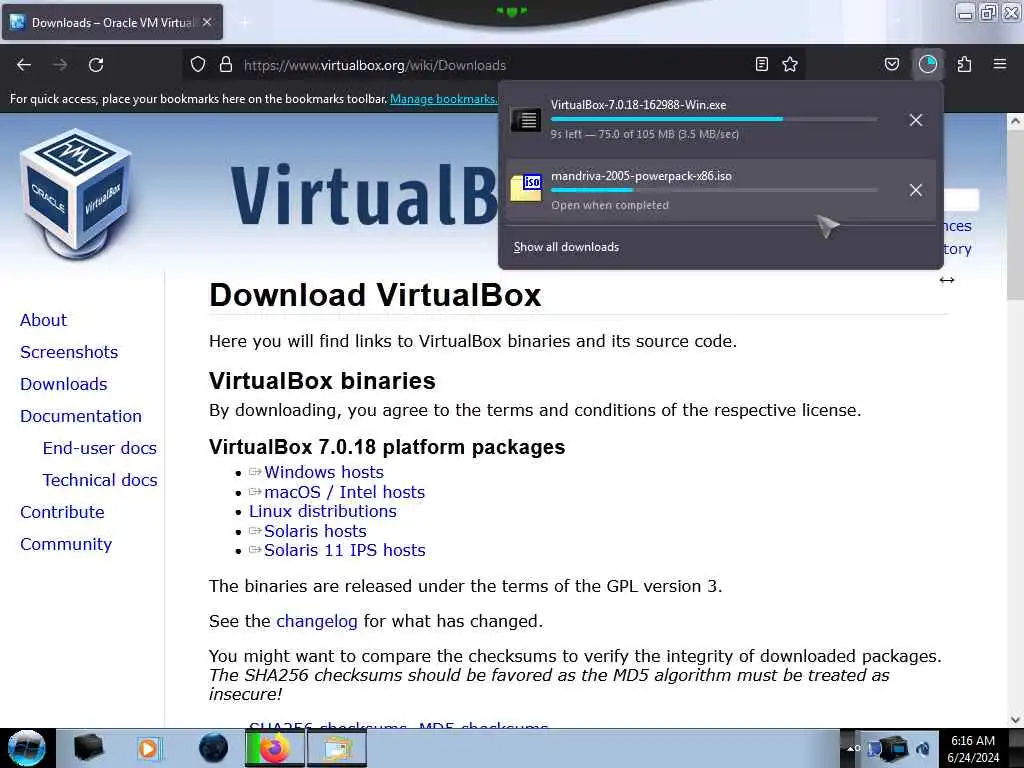This screenshot has width=1024, height=768.
Task: Click the Download VirtualBox heading
Action: (375, 295)
